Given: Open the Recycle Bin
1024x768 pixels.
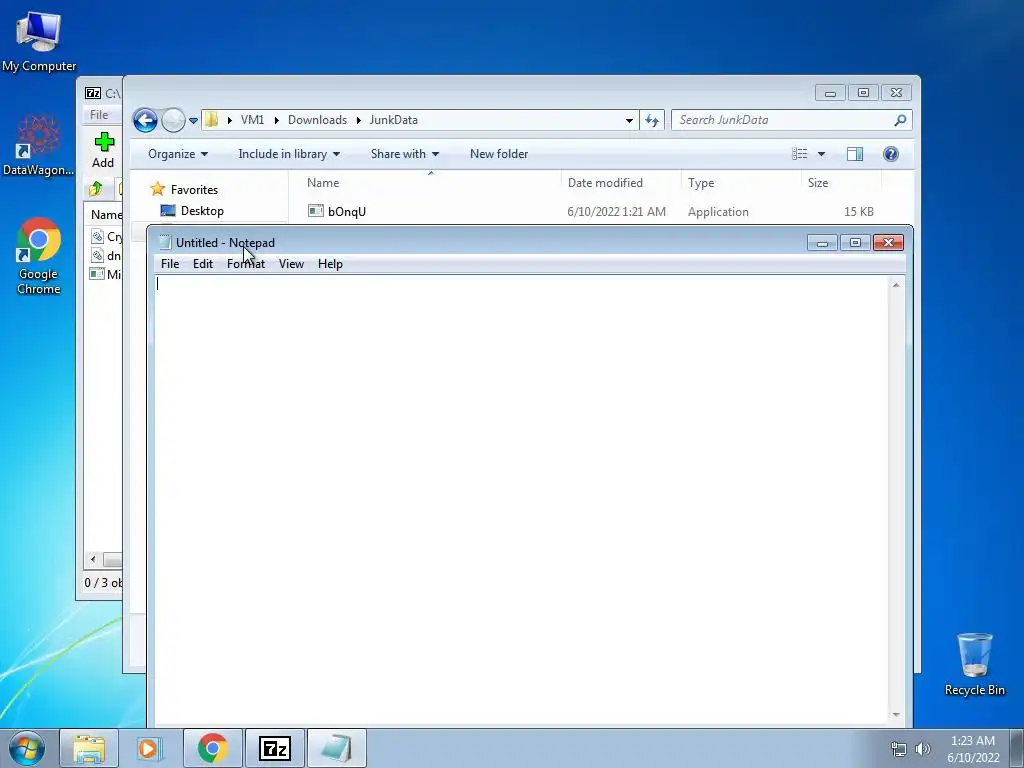Looking at the screenshot, I should pos(974,664).
